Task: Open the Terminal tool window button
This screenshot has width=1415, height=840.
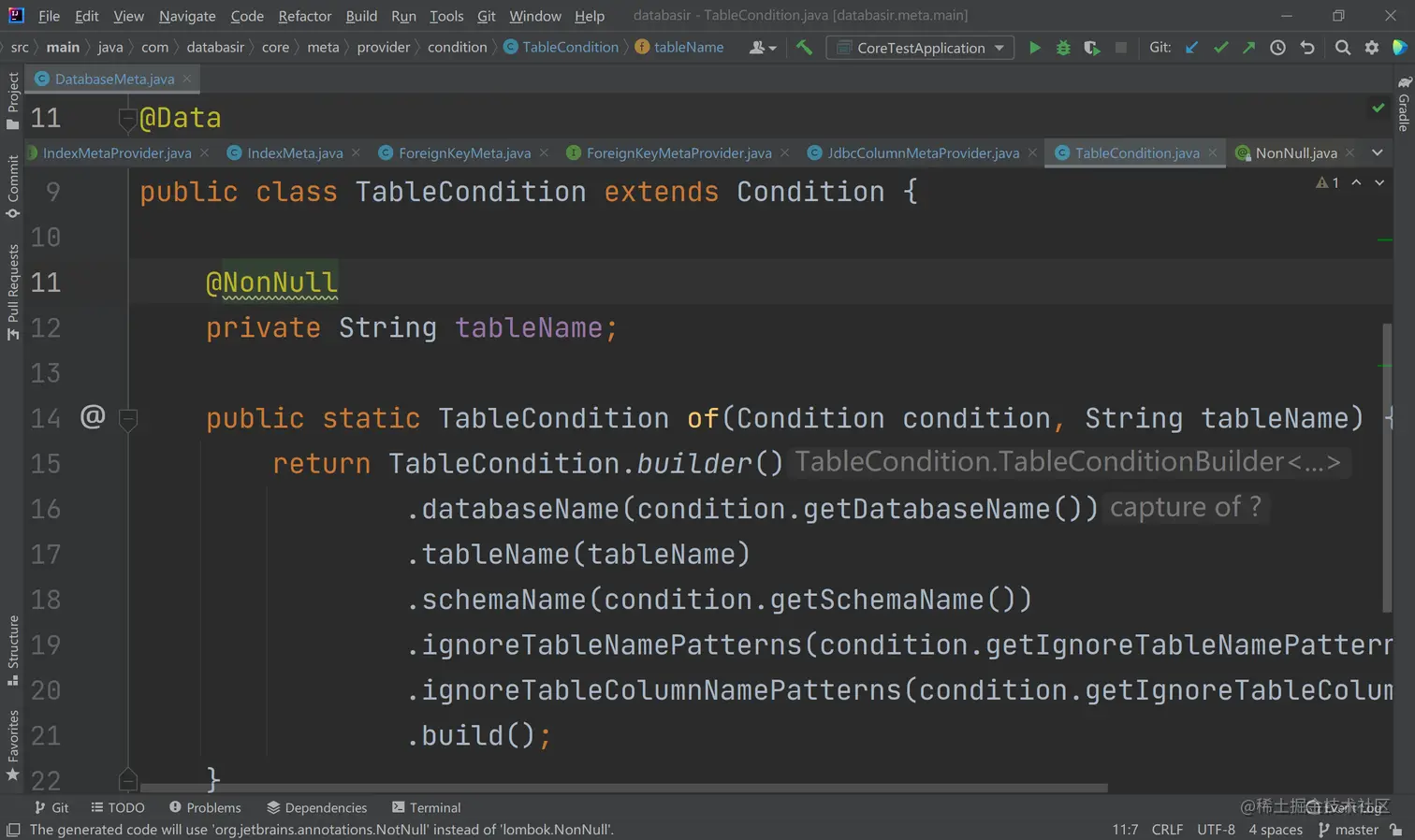Action: 426,807
